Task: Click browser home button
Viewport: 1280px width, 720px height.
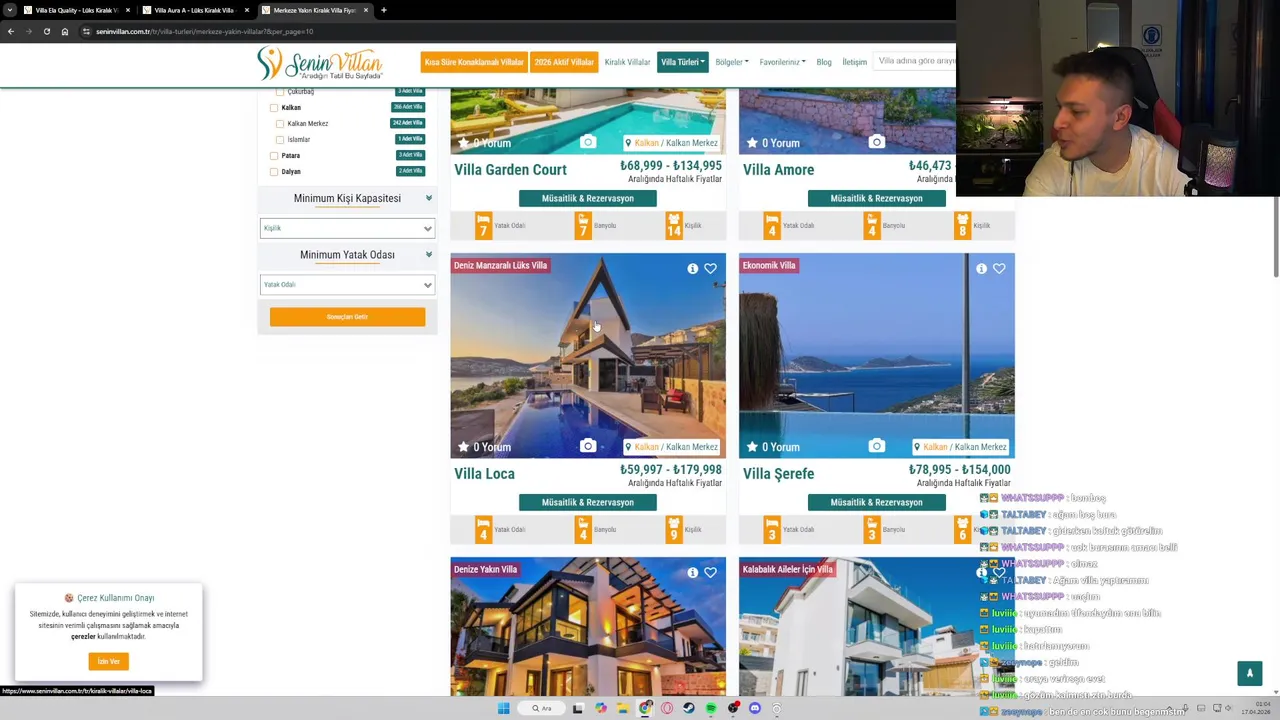Action: (x=64, y=31)
